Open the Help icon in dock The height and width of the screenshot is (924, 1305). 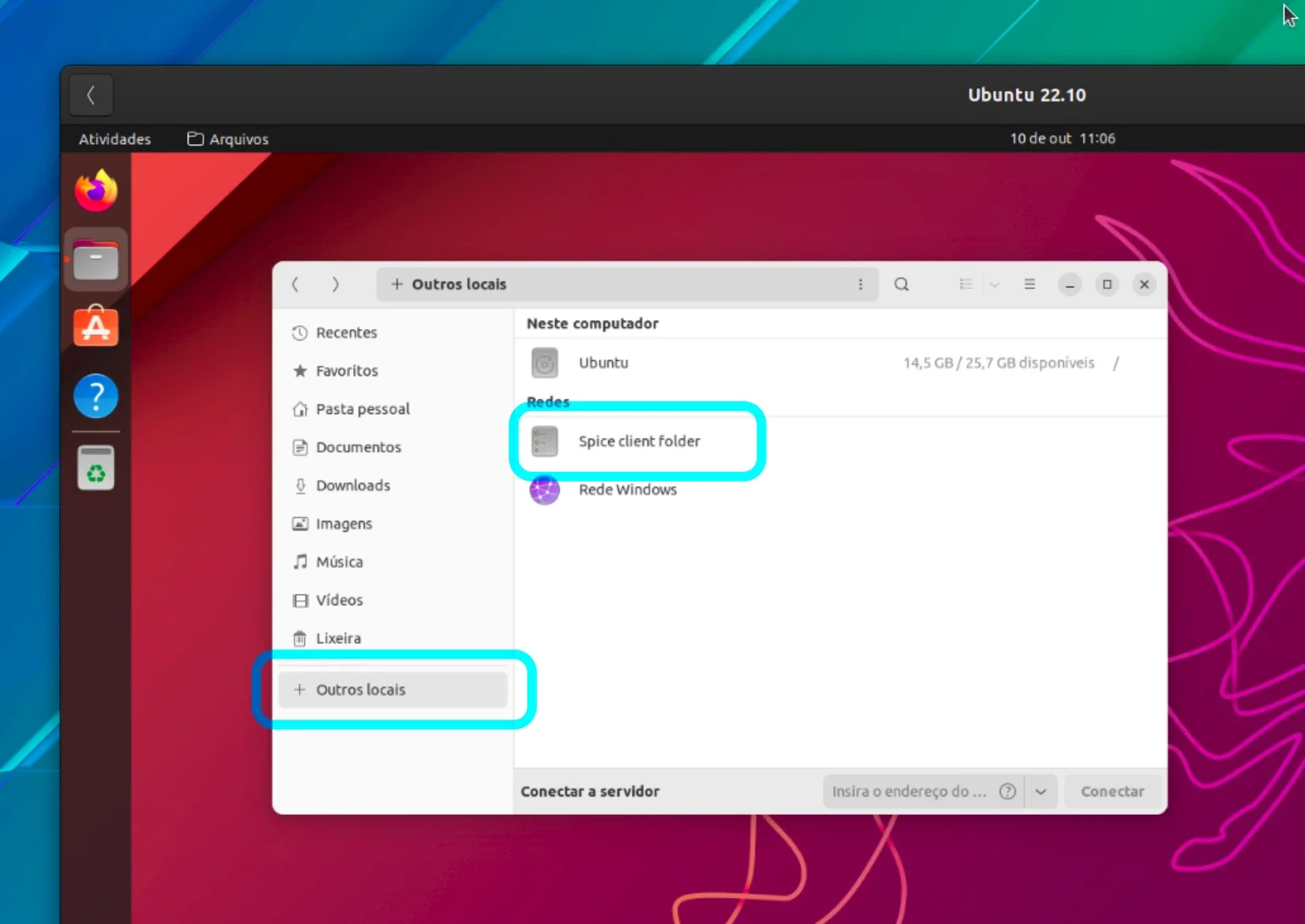click(x=96, y=396)
